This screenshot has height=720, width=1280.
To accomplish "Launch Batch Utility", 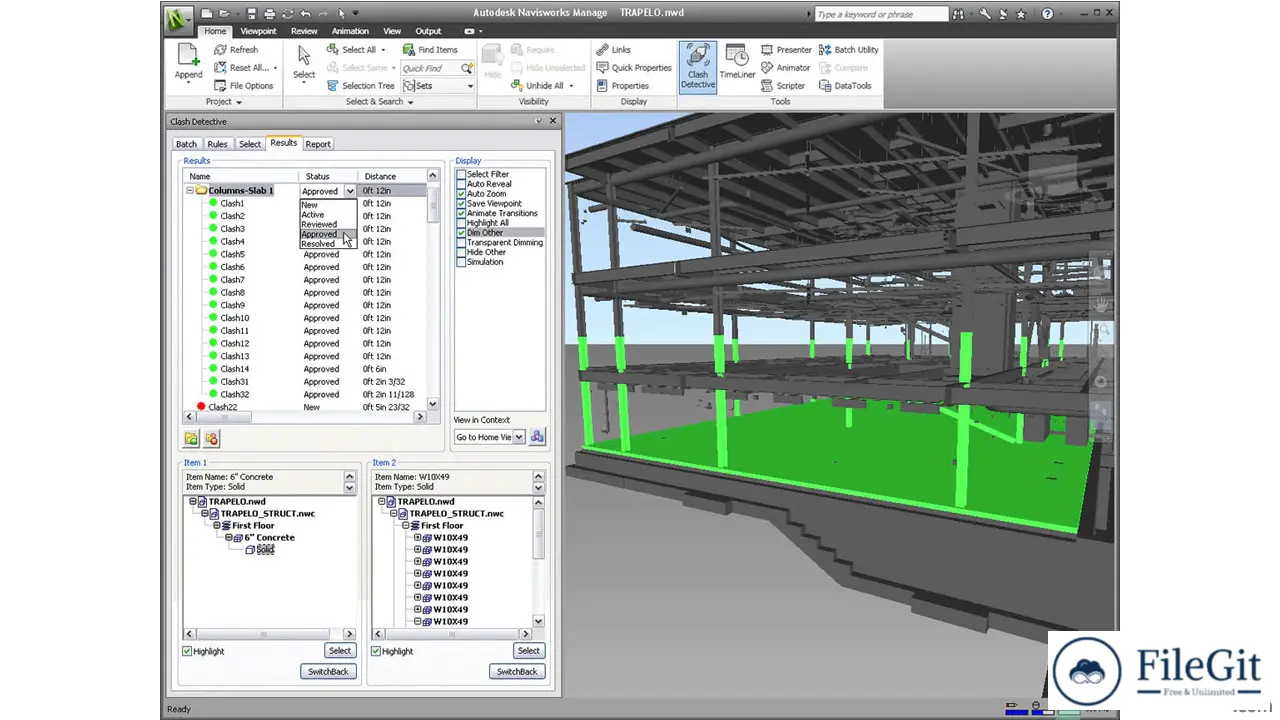I will click(849, 49).
